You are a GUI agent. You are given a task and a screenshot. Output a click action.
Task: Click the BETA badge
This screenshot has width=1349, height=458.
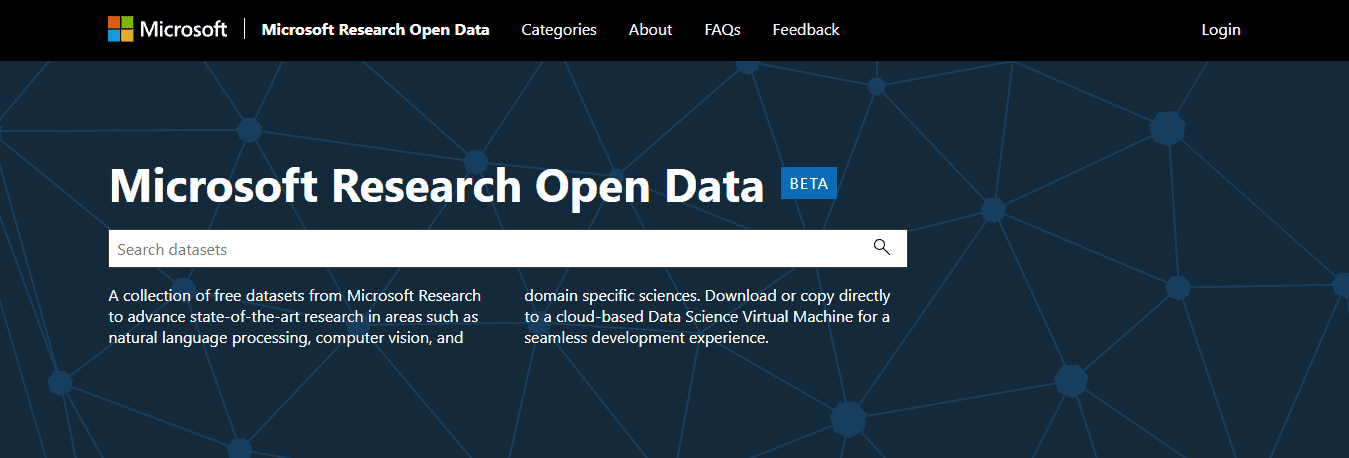click(808, 184)
